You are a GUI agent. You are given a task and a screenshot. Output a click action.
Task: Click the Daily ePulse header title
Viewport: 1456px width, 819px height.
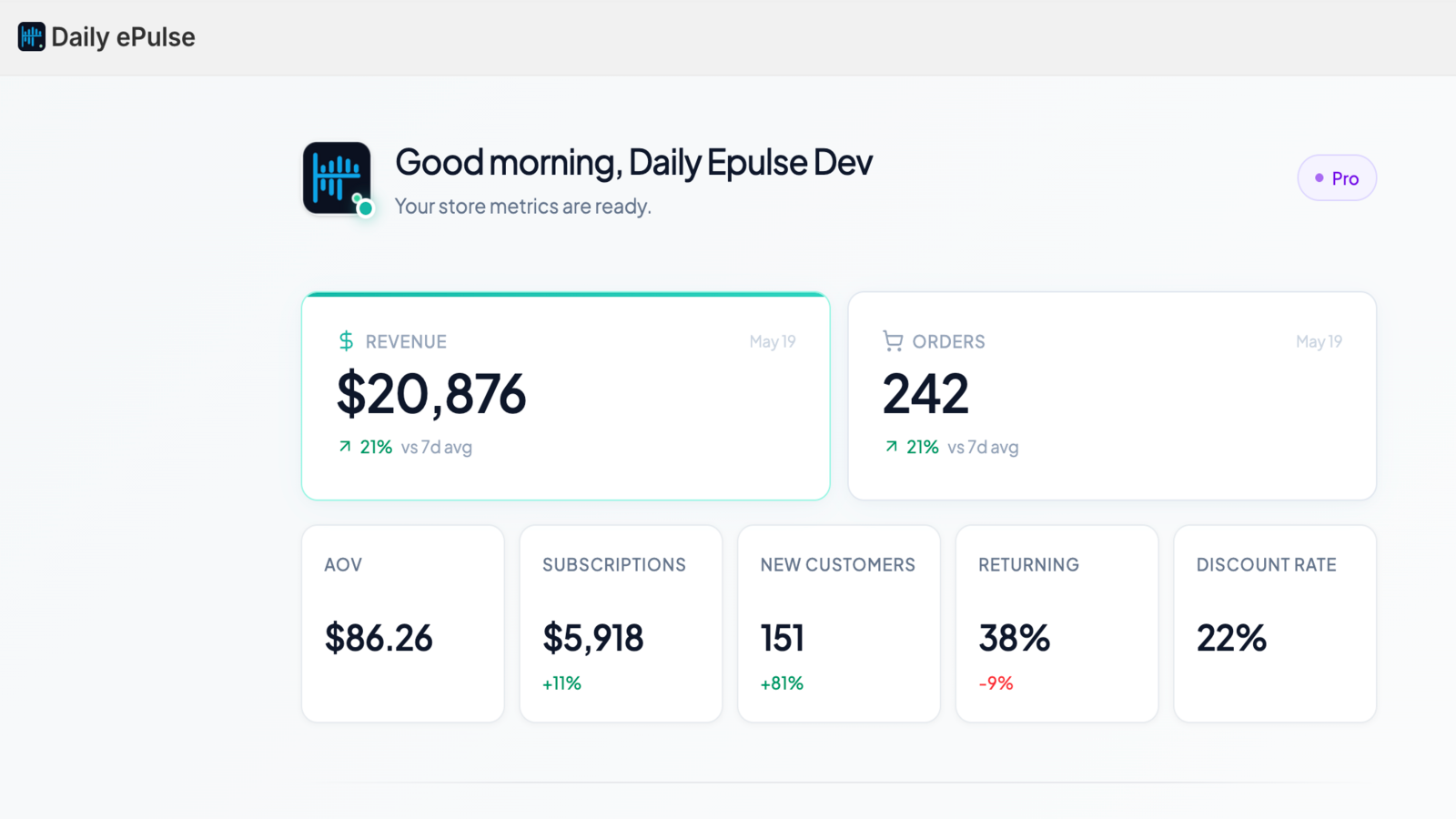point(123,37)
